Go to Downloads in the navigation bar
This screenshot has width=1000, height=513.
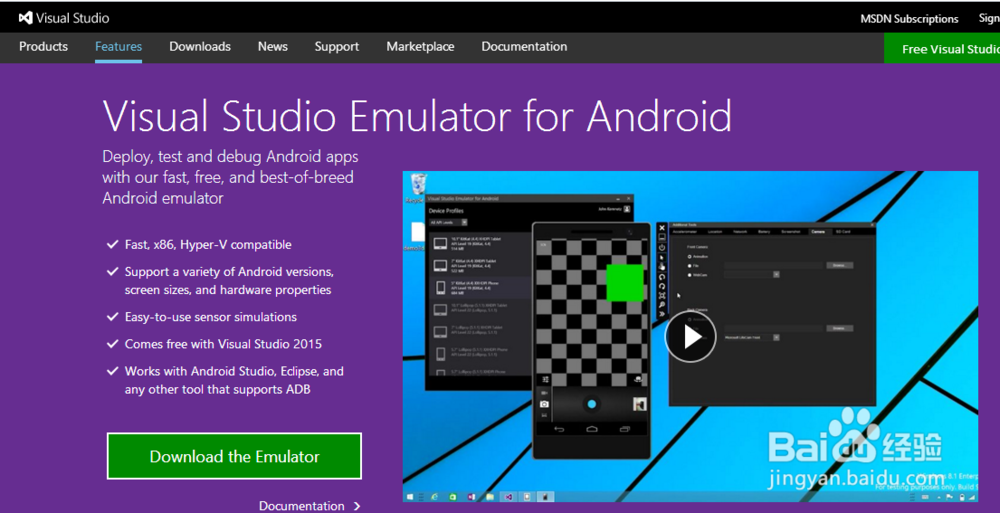tap(200, 47)
